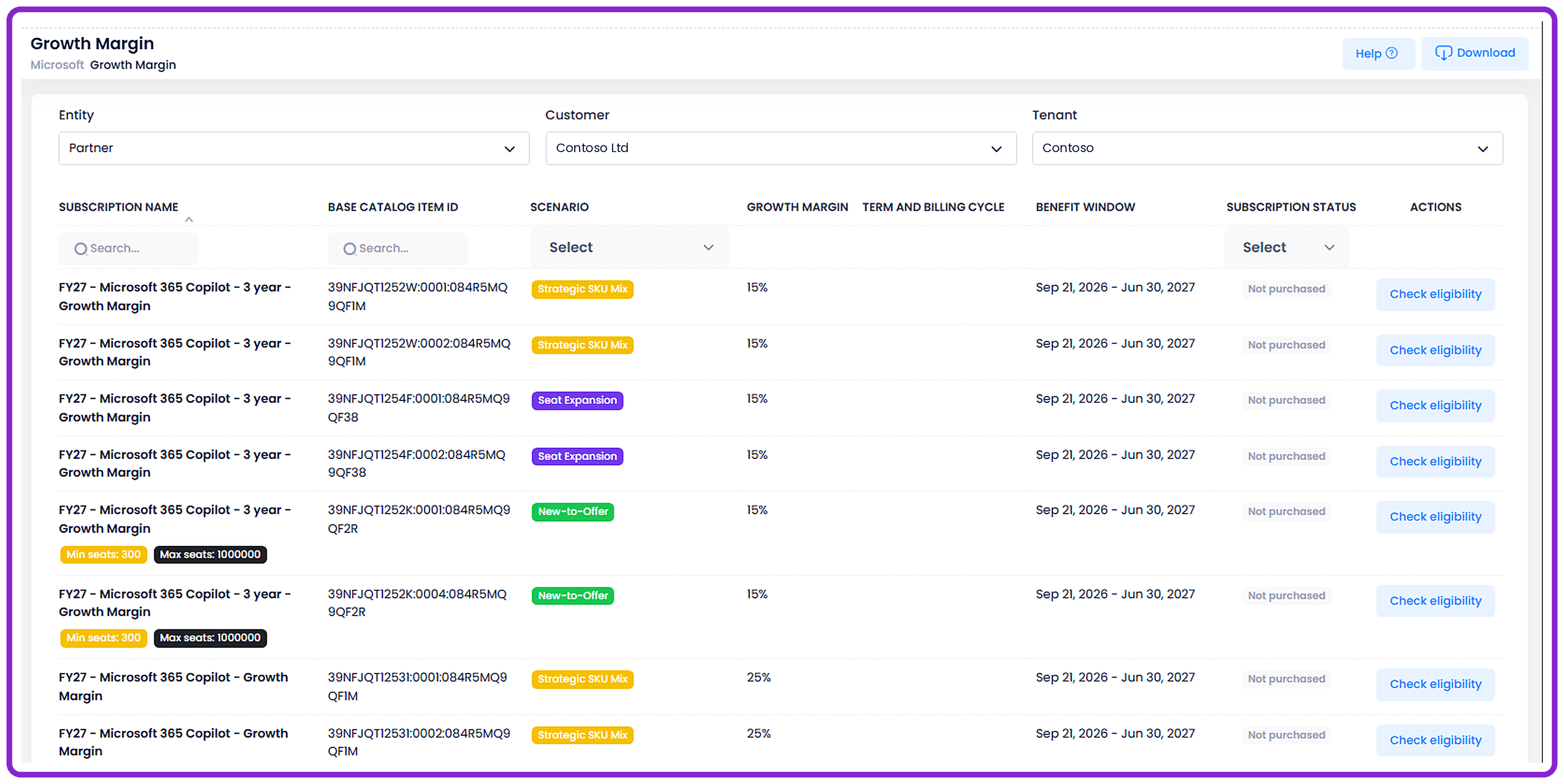The image size is (1564, 784).
Task: Click the sort arrow under Subscription Name
Action: point(189,220)
